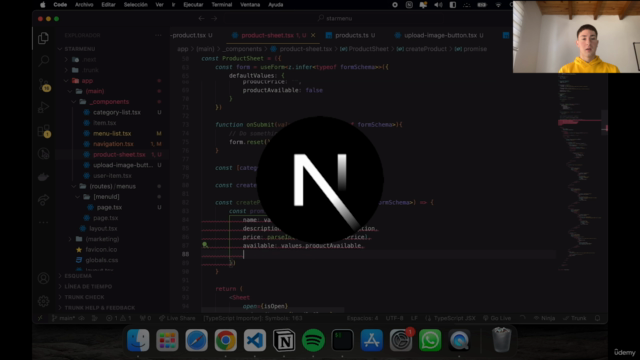Open Safari from the Dock
This screenshot has height=360, width=640.
196,340
